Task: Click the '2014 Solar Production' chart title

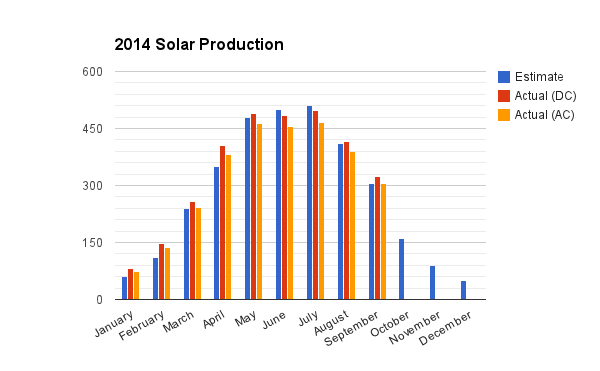Action: (x=199, y=44)
